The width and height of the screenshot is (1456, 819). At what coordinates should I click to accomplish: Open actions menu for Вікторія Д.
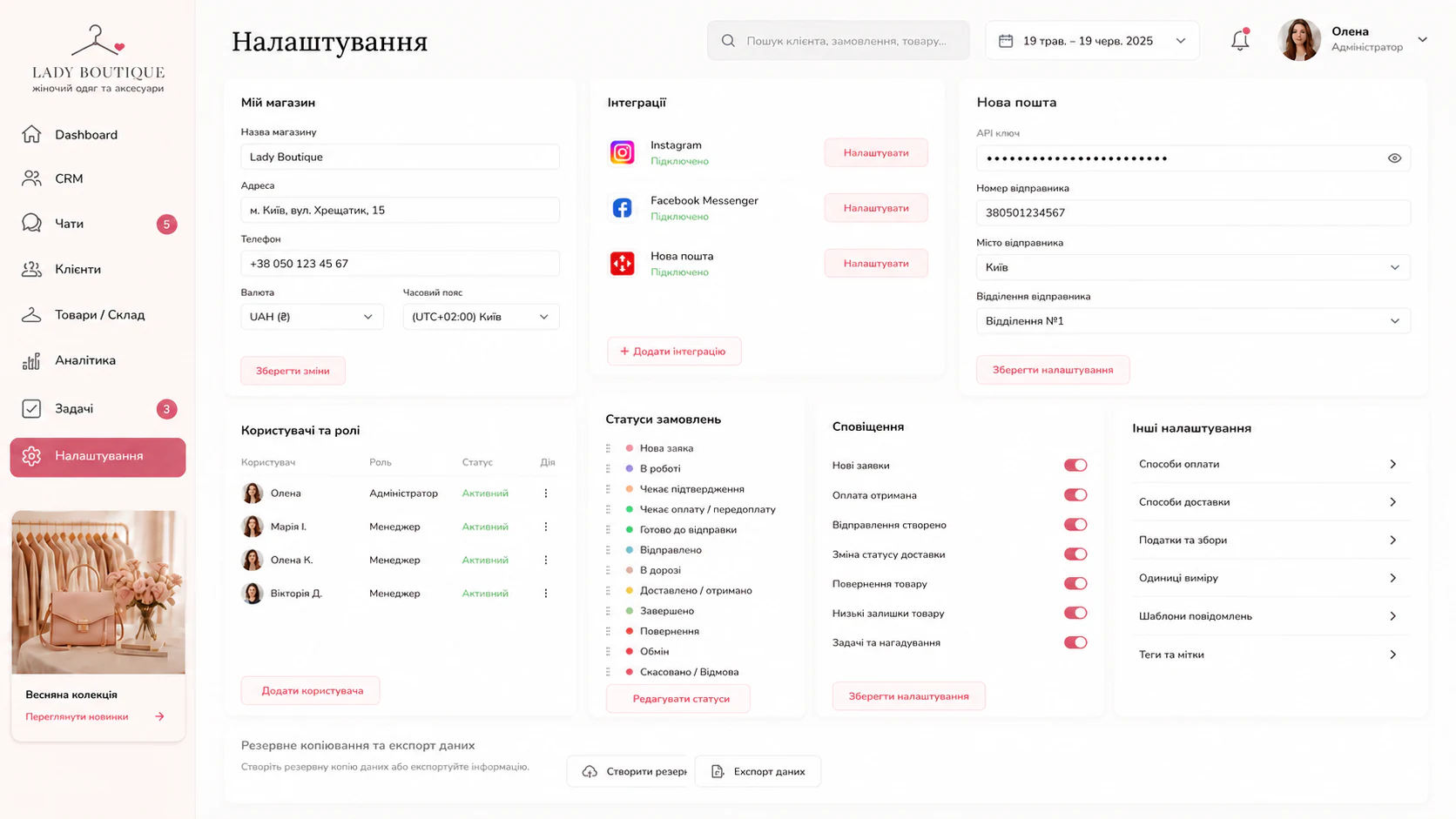(x=546, y=594)
